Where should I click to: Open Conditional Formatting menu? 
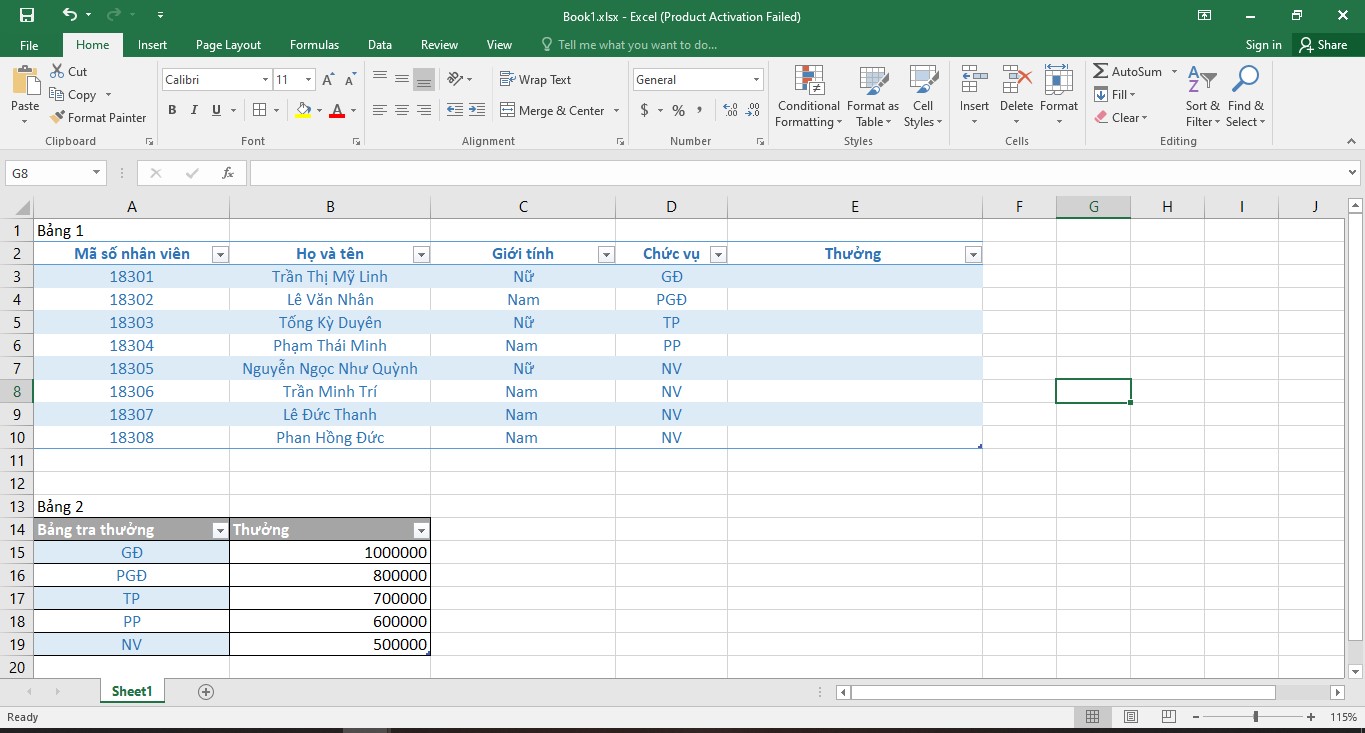[x=808, y=97]
